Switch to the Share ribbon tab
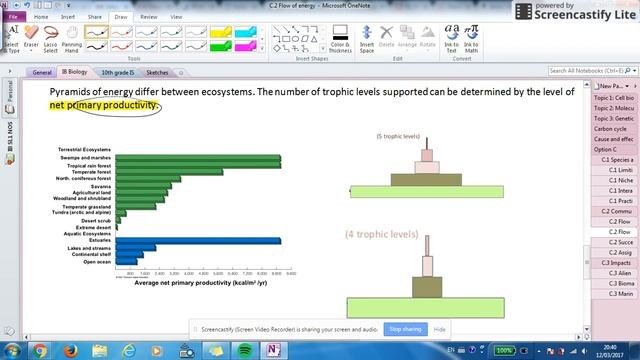The image size is (640, 360). 94,17
